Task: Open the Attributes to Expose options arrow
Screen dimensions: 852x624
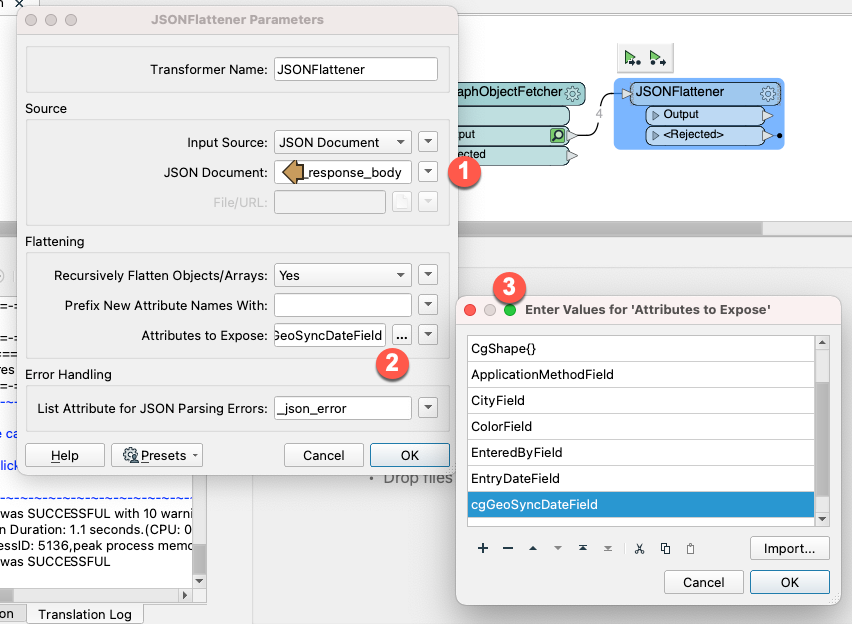Action: coord(428,334)
